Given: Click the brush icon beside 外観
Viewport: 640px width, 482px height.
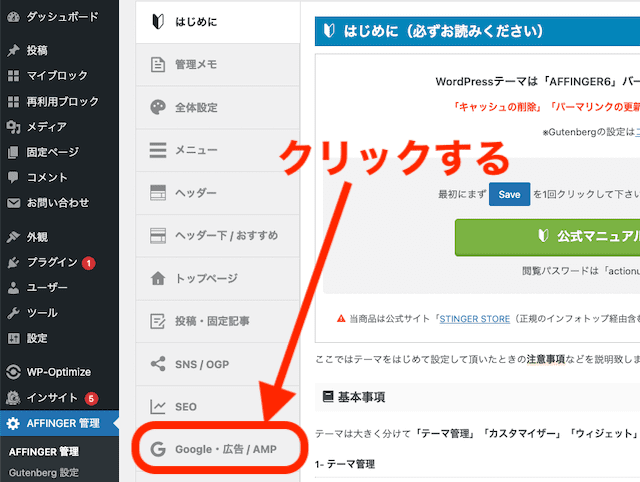Looking at the screenshot, I should pyautogui.click(x=13, y=237).
